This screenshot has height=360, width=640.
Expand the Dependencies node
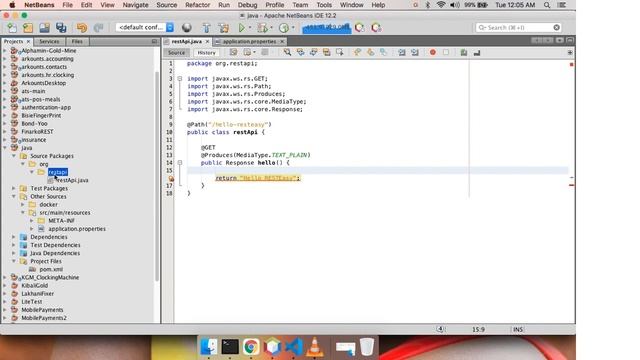(x=14, y=237)
